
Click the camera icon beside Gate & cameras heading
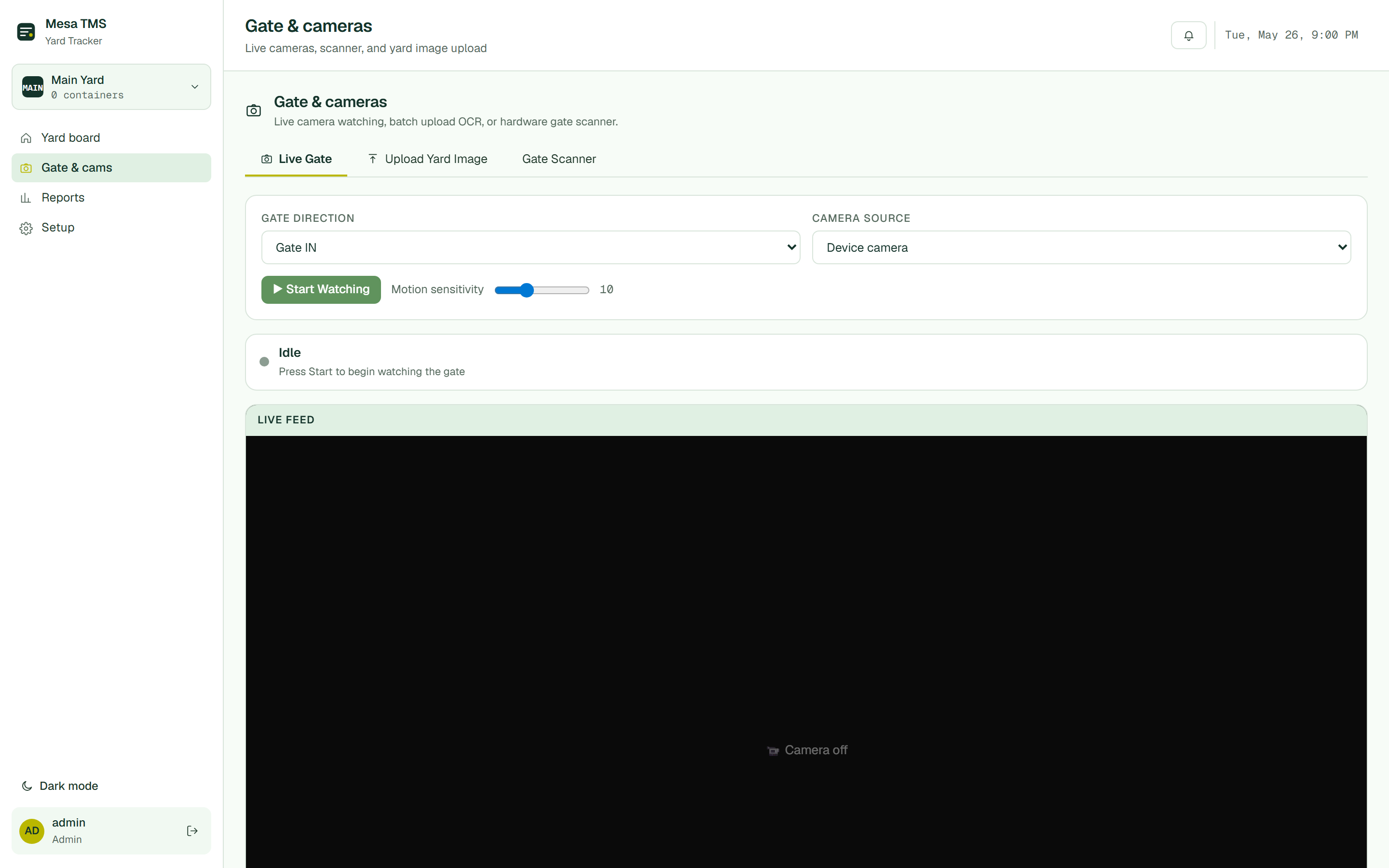point(254,110)
